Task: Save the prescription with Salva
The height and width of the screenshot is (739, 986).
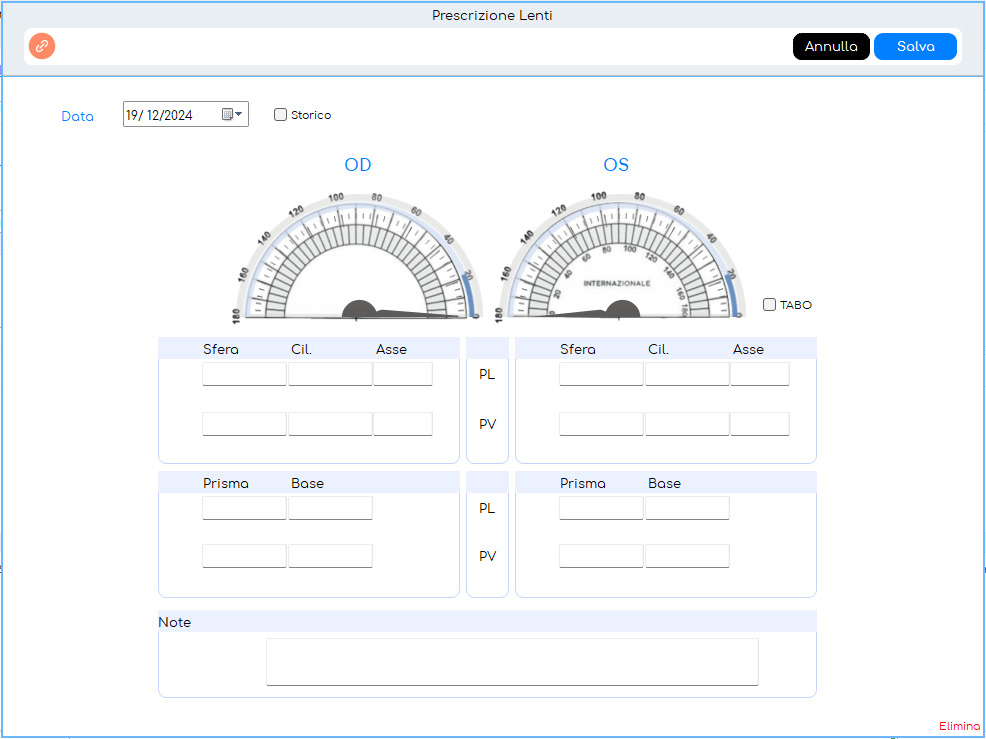Action: pos(915,47)
